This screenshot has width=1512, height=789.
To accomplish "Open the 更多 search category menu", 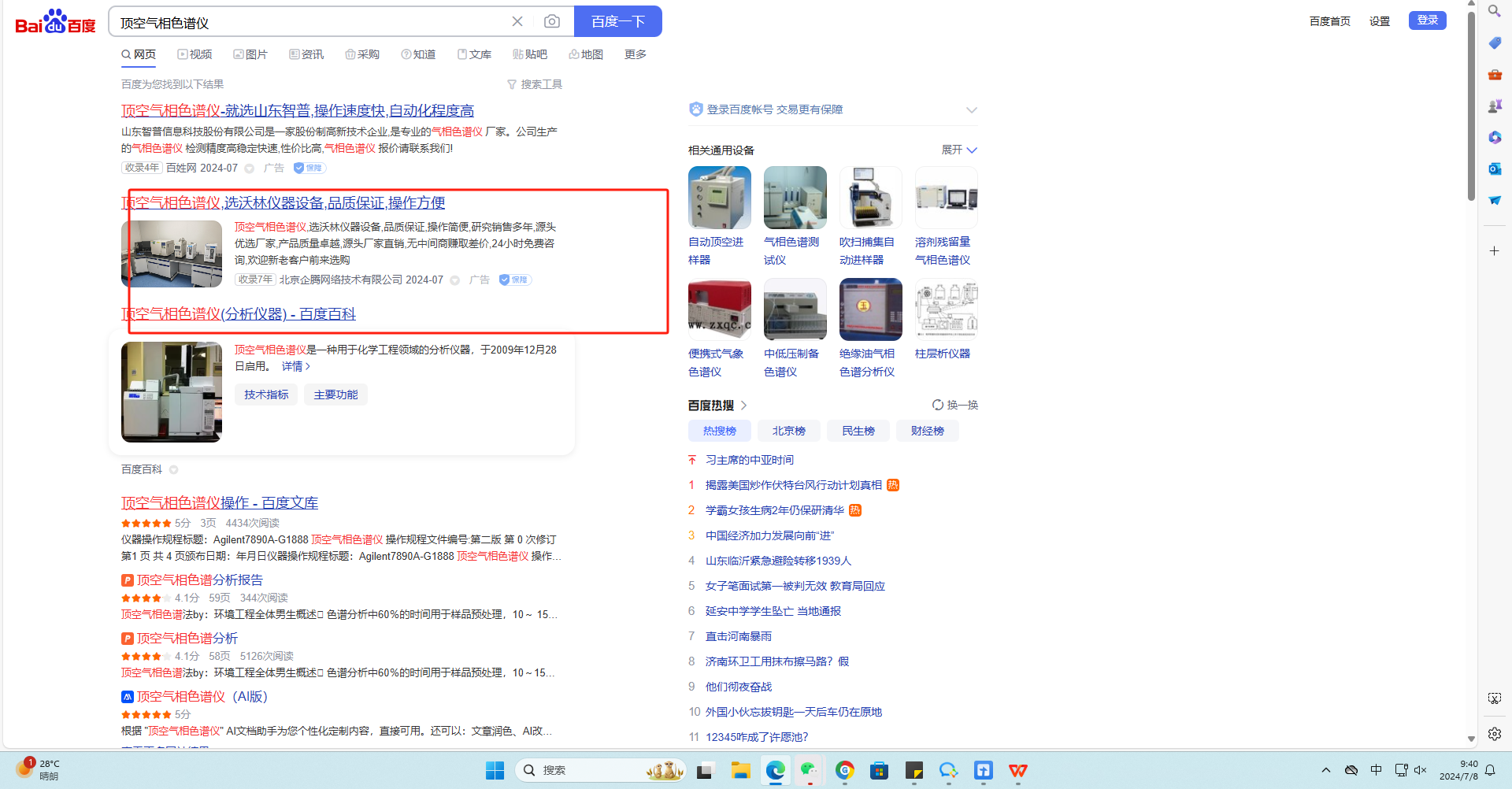I will [636, 54].
